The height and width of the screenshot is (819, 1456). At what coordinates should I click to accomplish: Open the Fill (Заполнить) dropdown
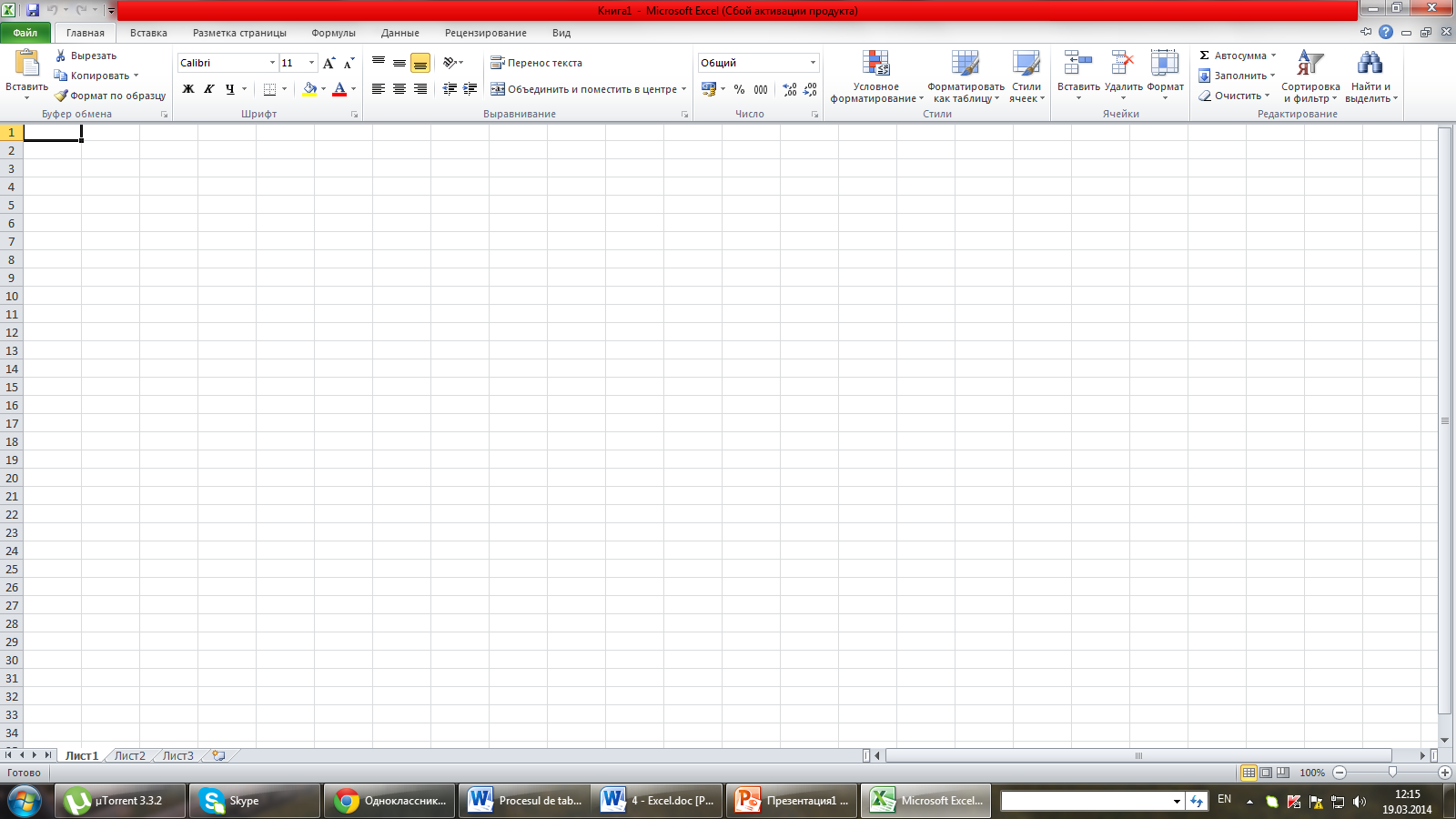point(1237,76)
